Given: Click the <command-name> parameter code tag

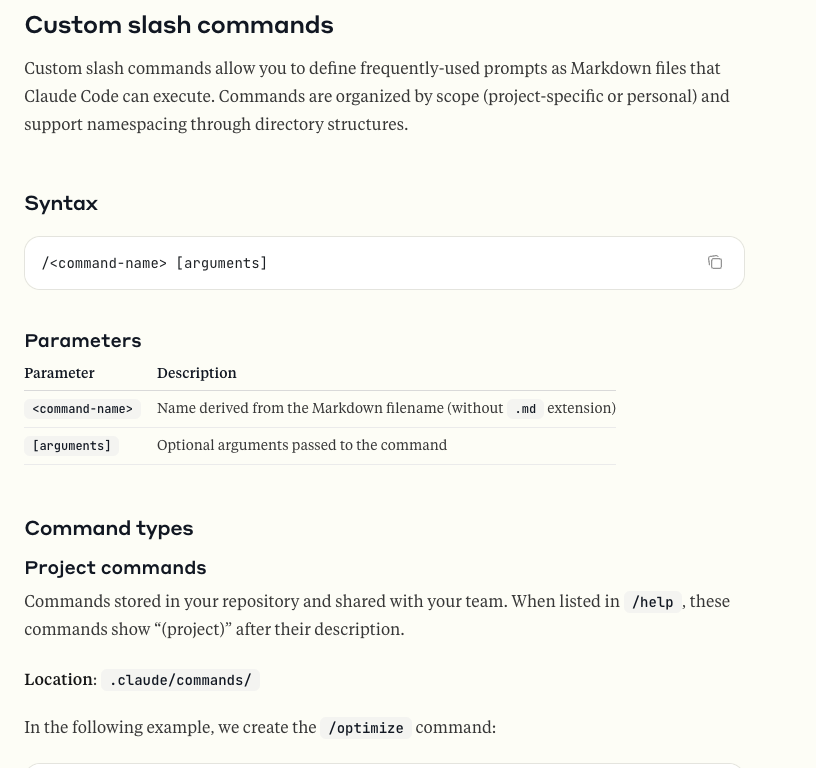Looking at the screenshot, I should (x=82, y=409).
